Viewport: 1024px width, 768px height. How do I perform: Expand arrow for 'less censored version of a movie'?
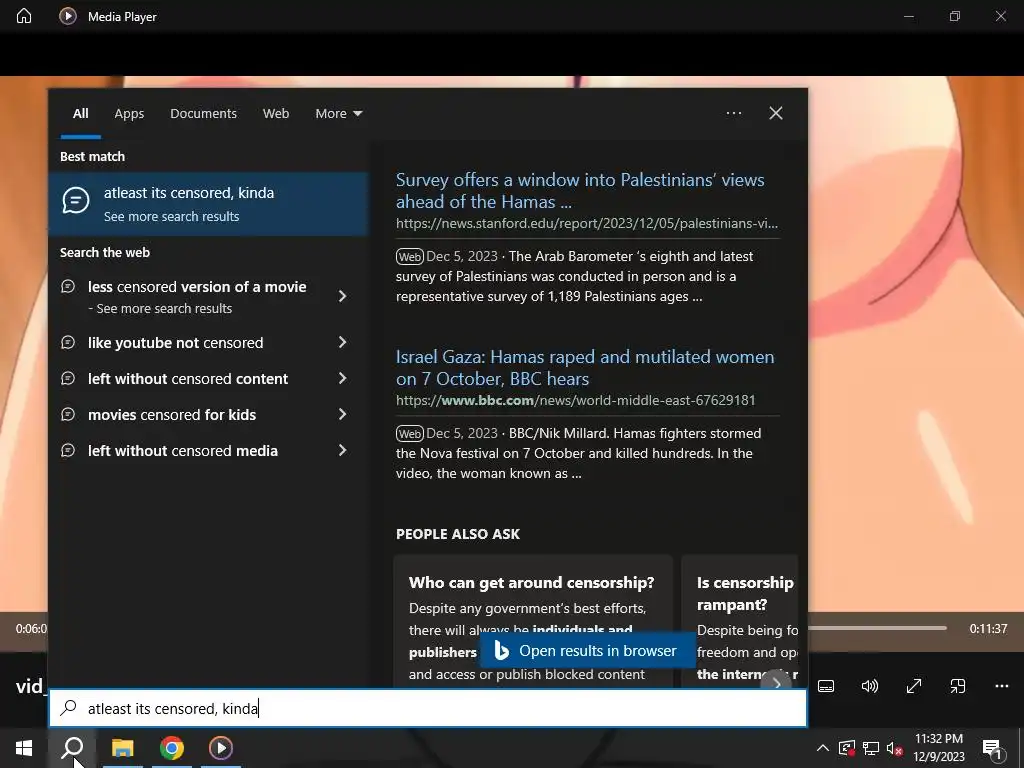(x=342, y=296)
